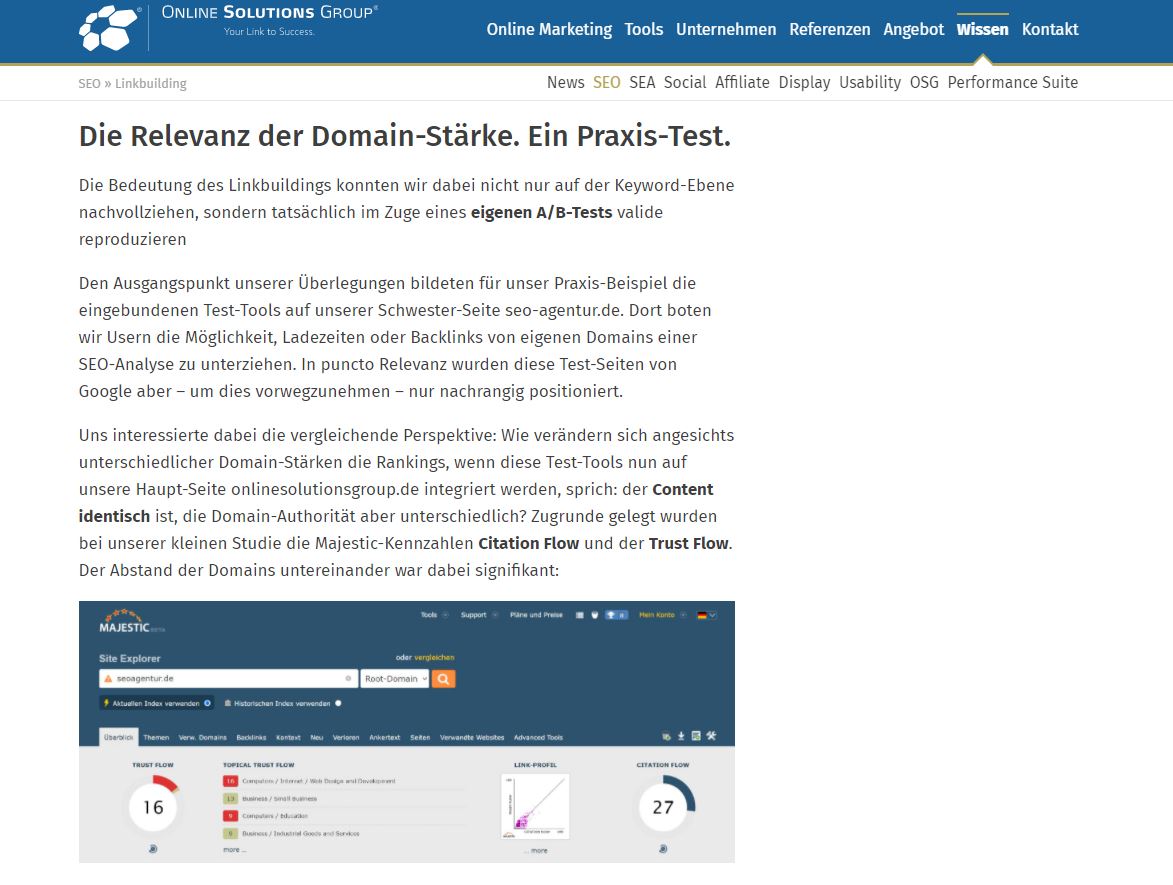Switch to the Themen tab
This screenshot has width=1173, height=885.
click(156, 738)
